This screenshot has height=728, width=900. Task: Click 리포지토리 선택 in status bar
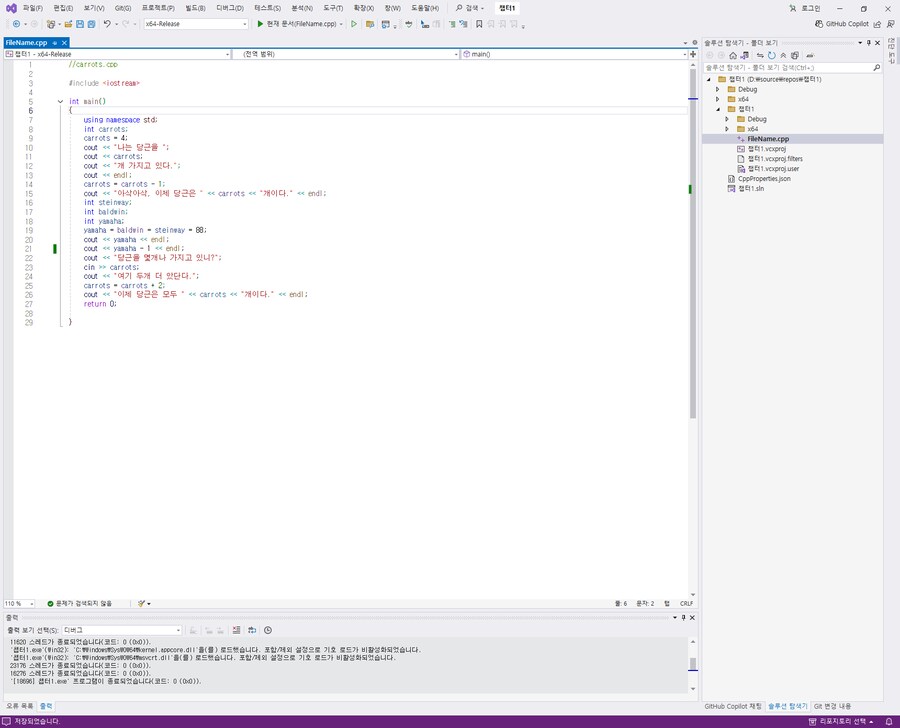pos(841,722)
